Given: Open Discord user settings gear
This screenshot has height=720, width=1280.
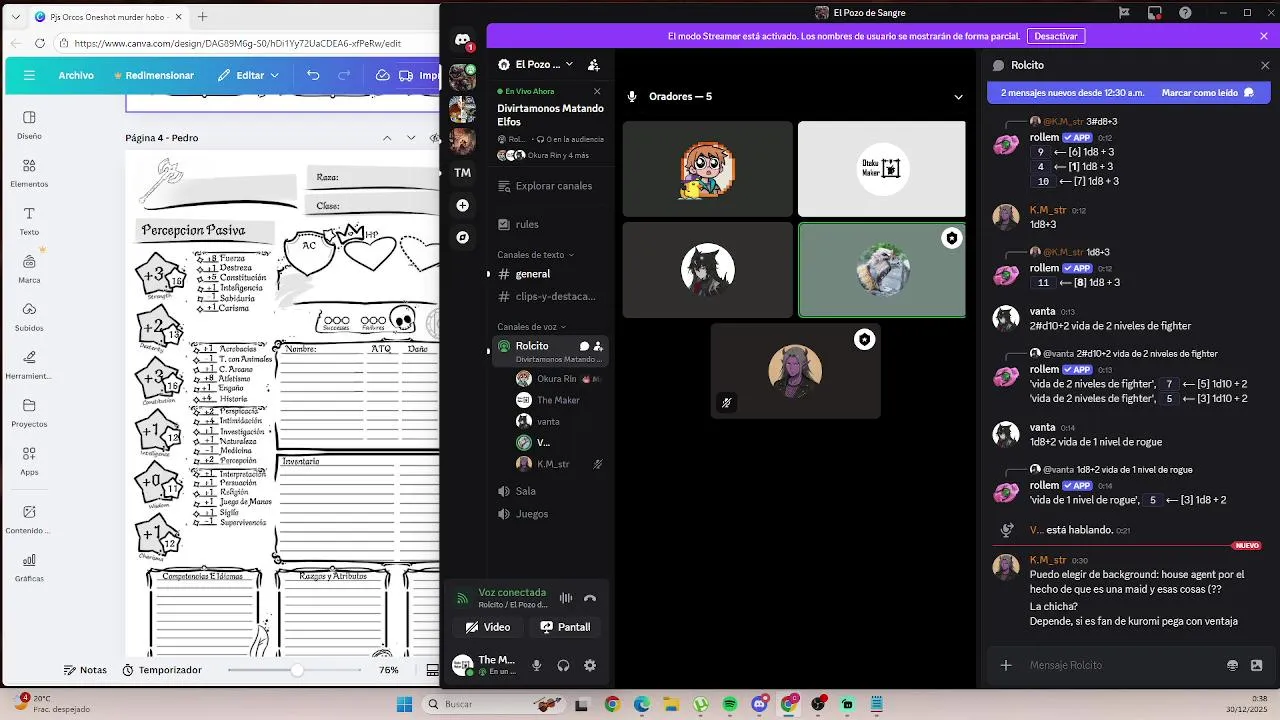Looking at the screenshot, I should (590, 666).
